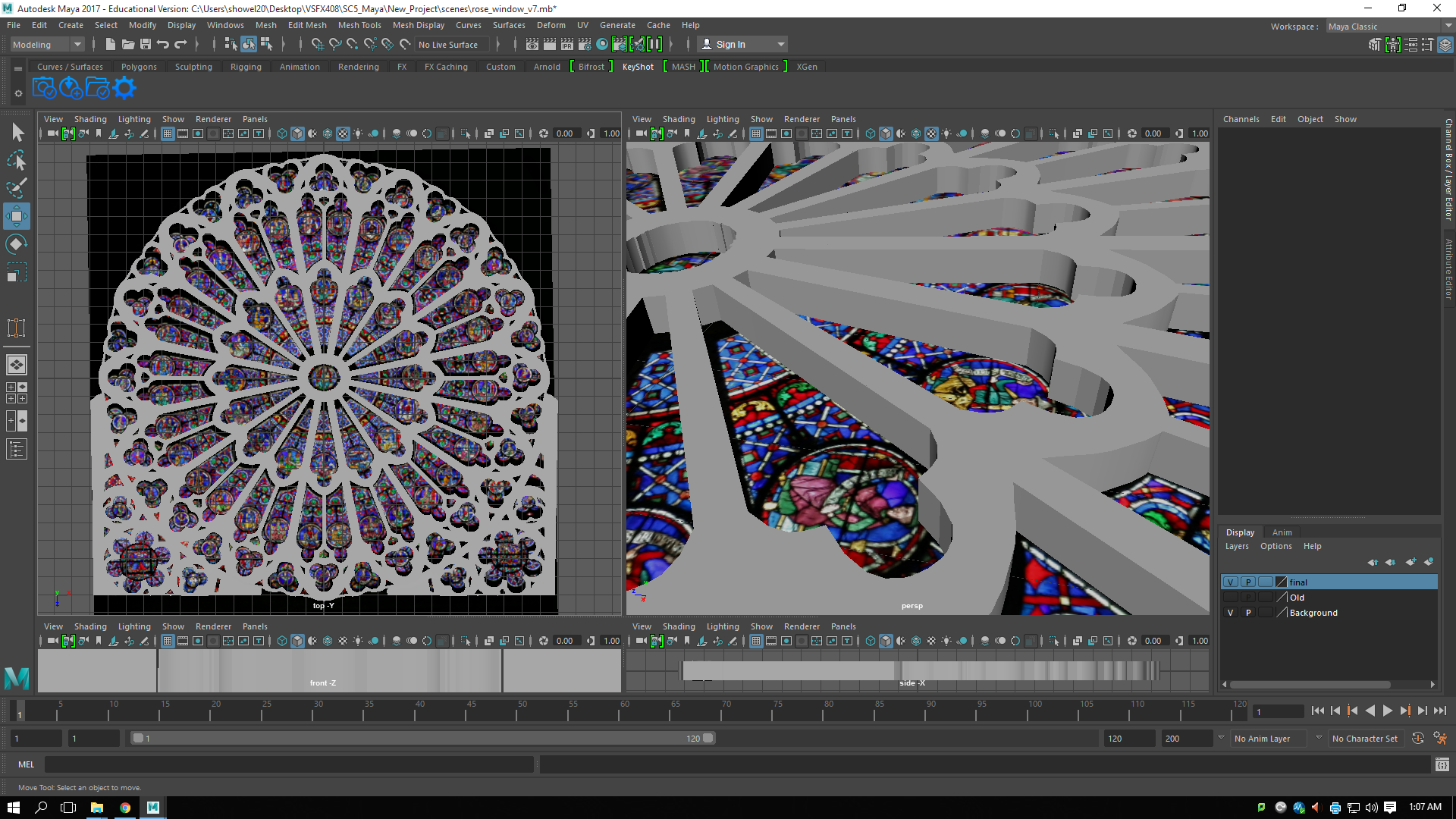Open the Render View window

tap(532, 44)
